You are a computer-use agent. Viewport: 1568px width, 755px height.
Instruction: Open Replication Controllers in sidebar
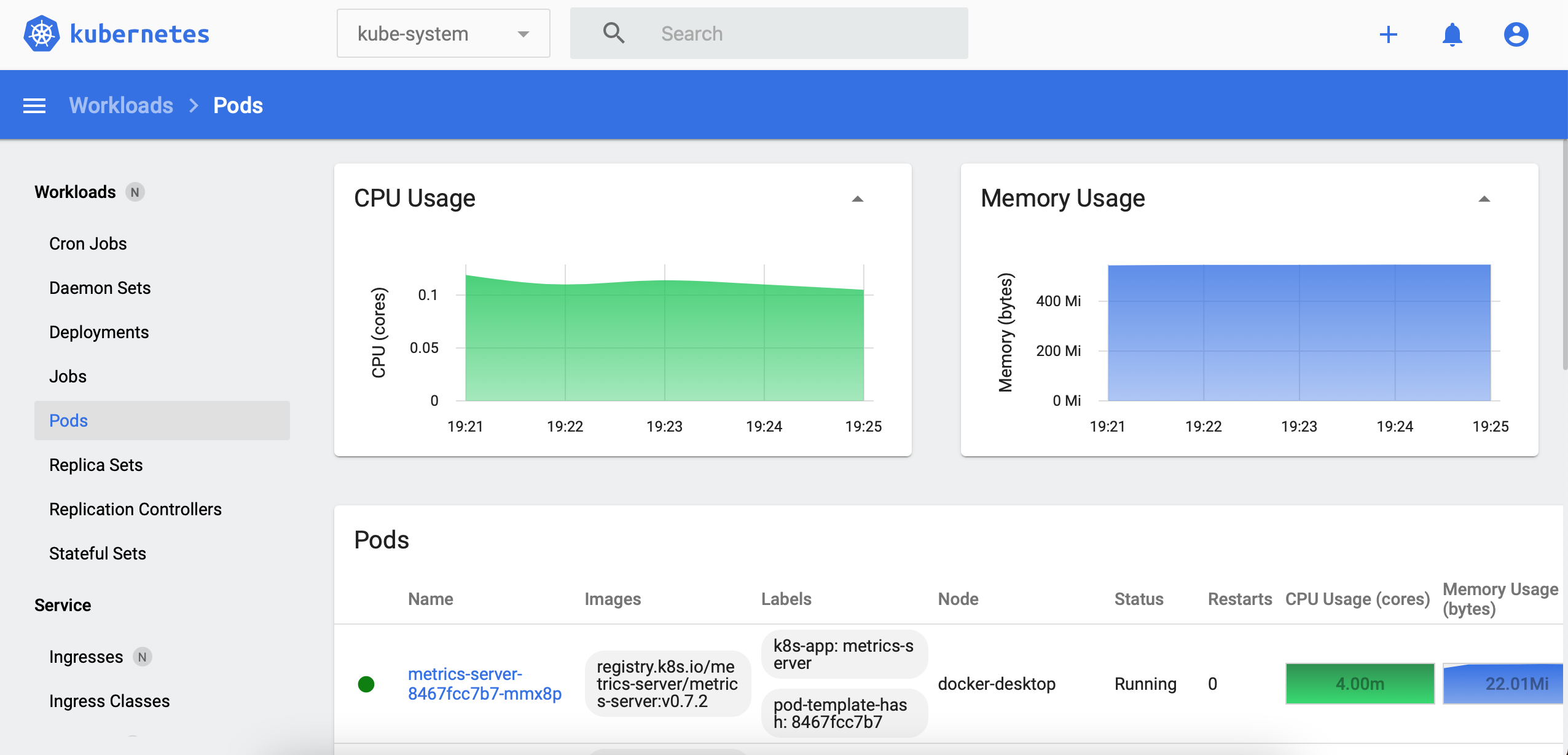click(135, 509)
